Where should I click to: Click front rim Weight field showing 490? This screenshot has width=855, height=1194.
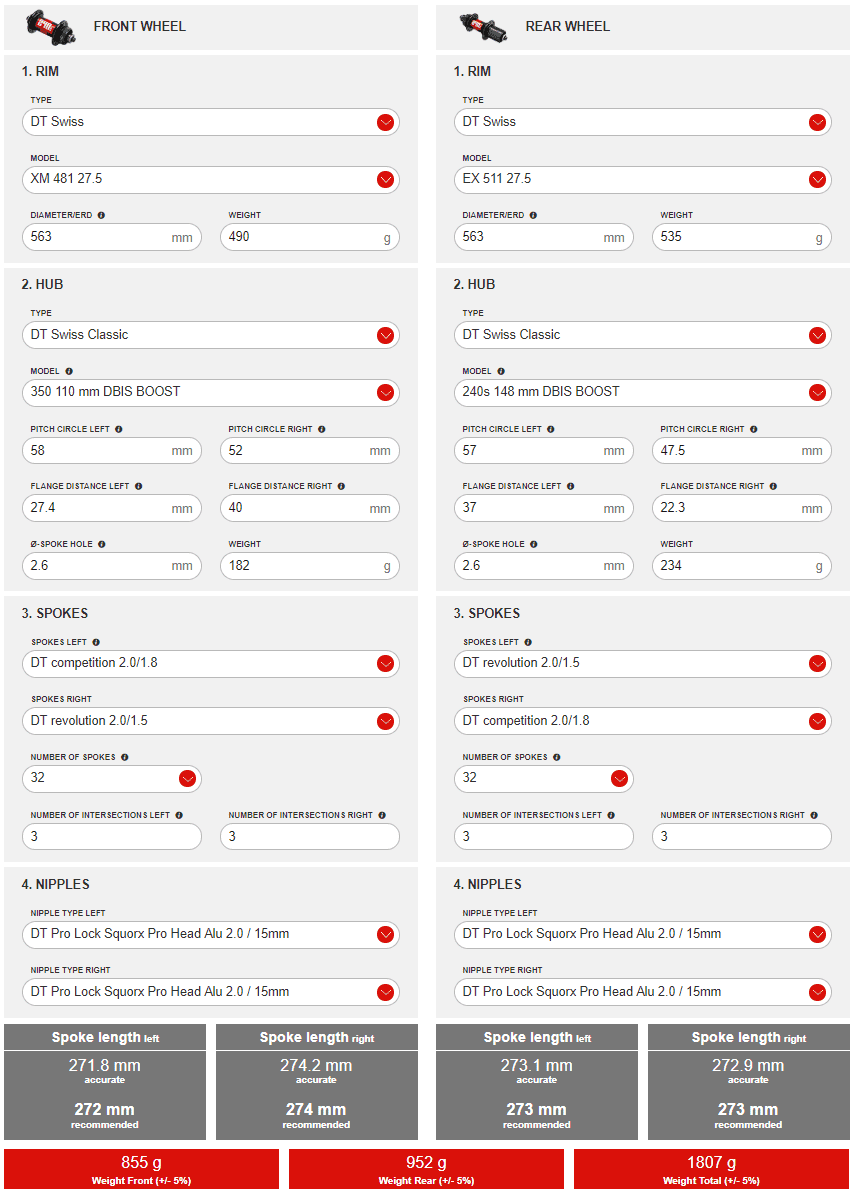coord(299,237)
